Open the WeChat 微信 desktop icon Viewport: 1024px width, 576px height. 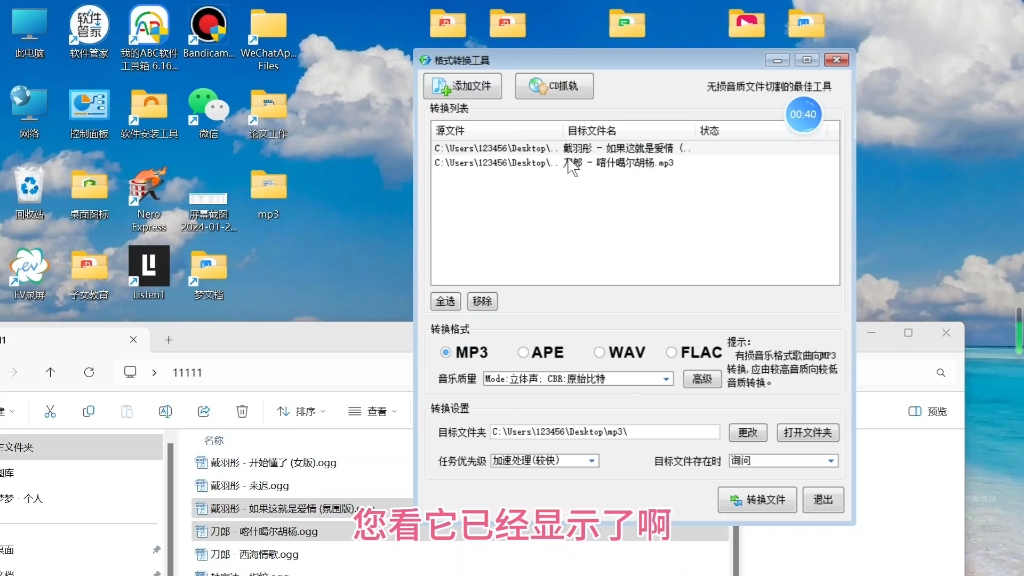(x=208, y=112)
